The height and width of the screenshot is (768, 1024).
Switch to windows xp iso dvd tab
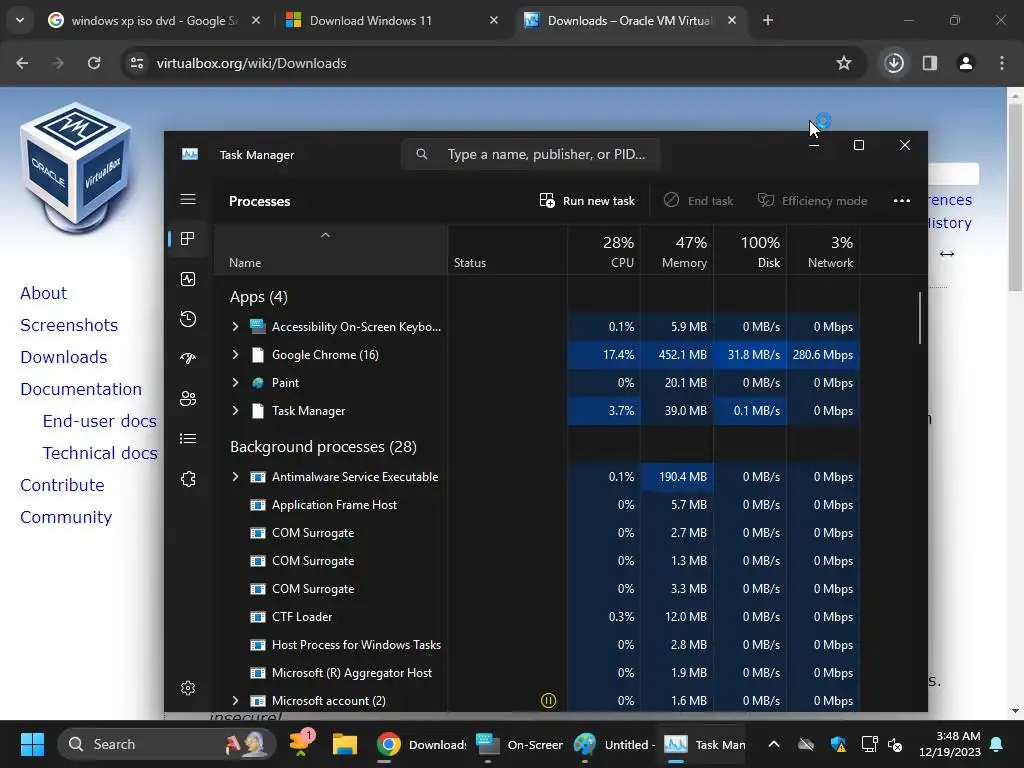click(x=155, y=20)
